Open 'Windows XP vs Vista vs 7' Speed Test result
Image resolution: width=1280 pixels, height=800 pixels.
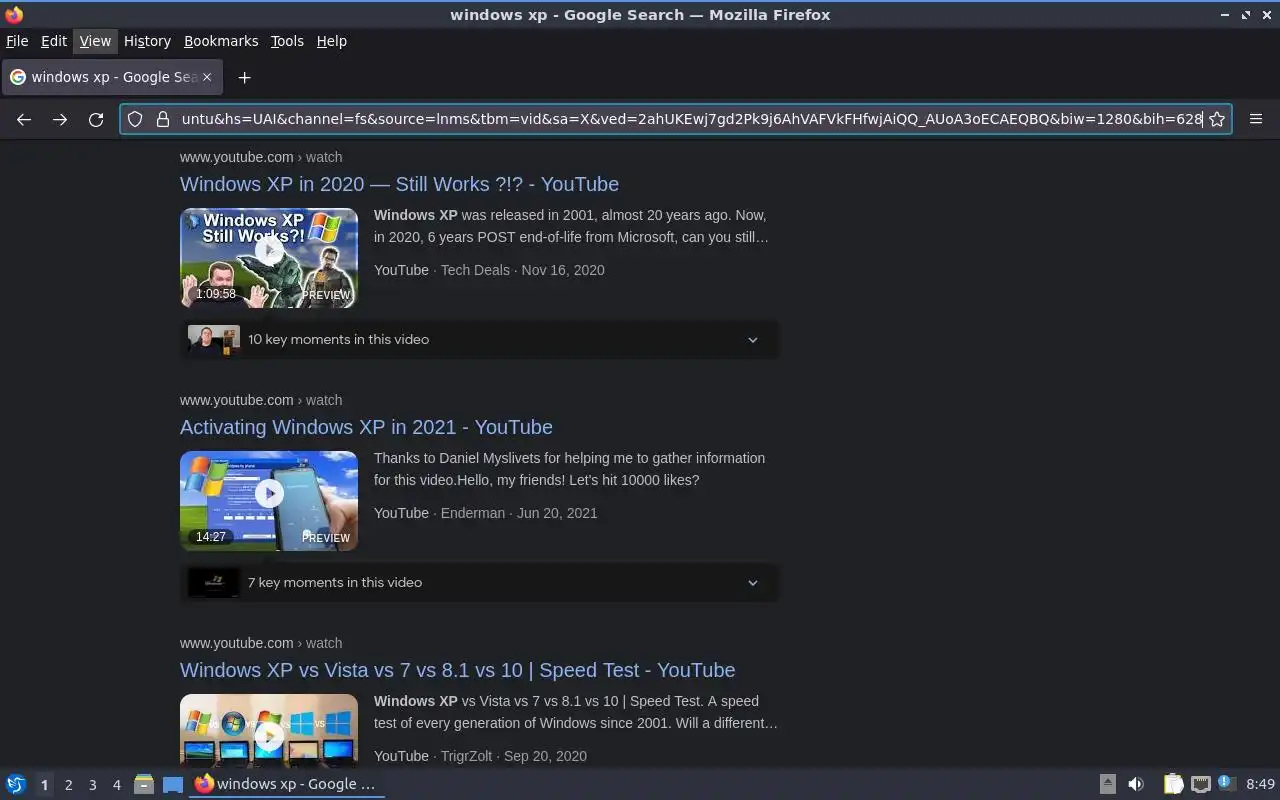click(x=457, y=670)
